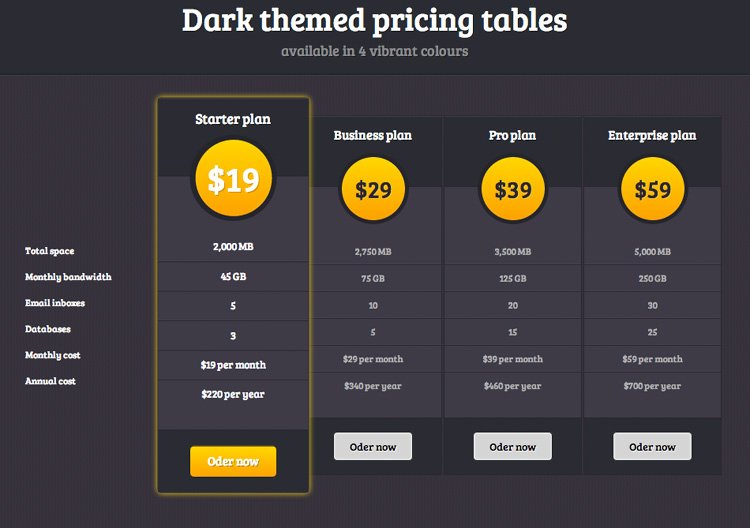750x528 pixels.
Task: Select the Starter plan heading
Action: pyautogui.click(x=233, y=119)
